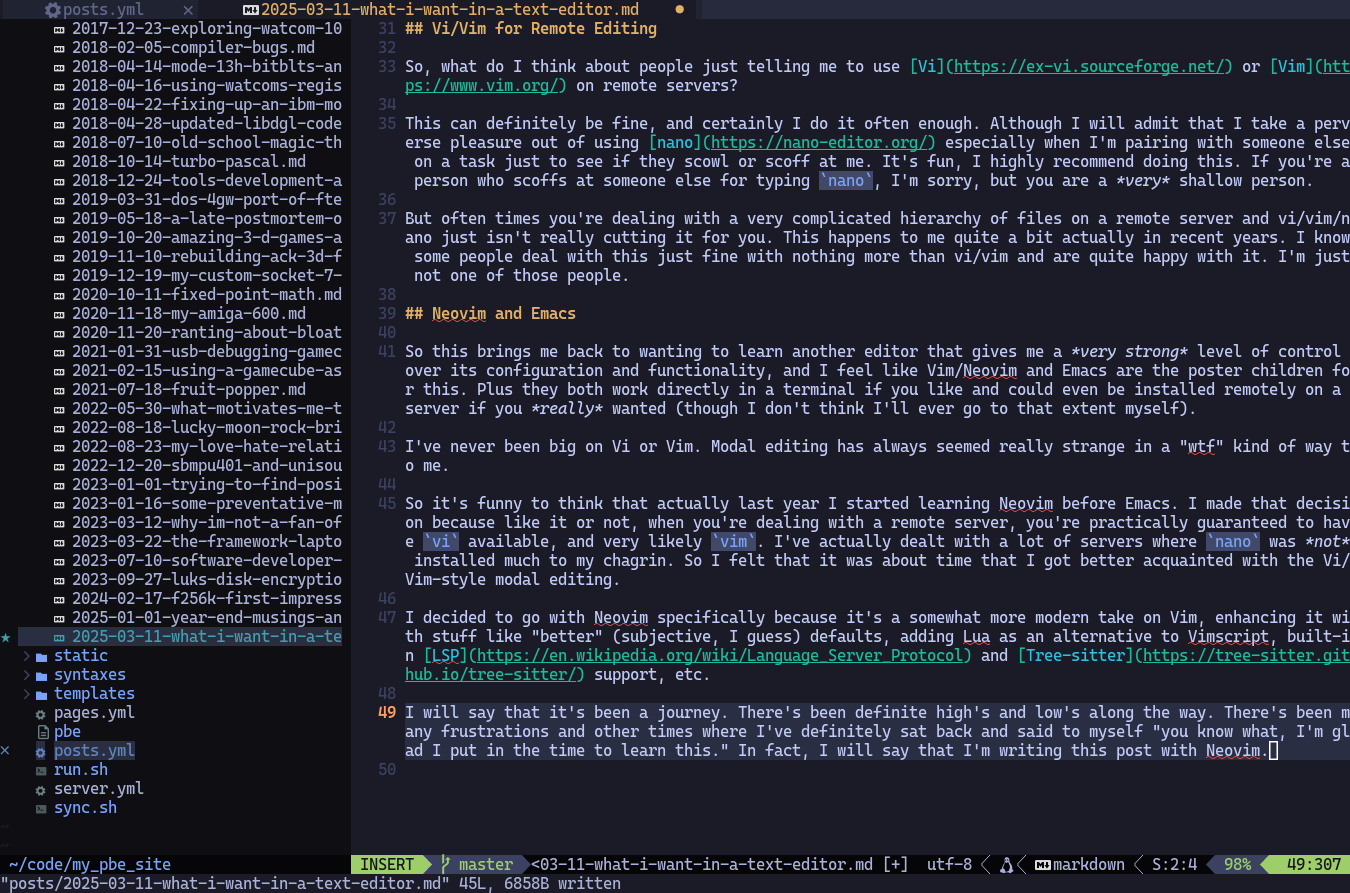Click the Vim link label on line 33
The height and width of the screenshot is (893, 1350).
1291,67
